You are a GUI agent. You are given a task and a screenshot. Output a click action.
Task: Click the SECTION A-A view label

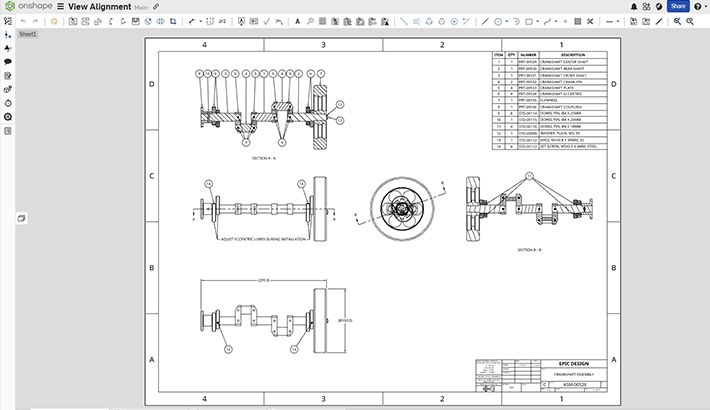[264, 159]
